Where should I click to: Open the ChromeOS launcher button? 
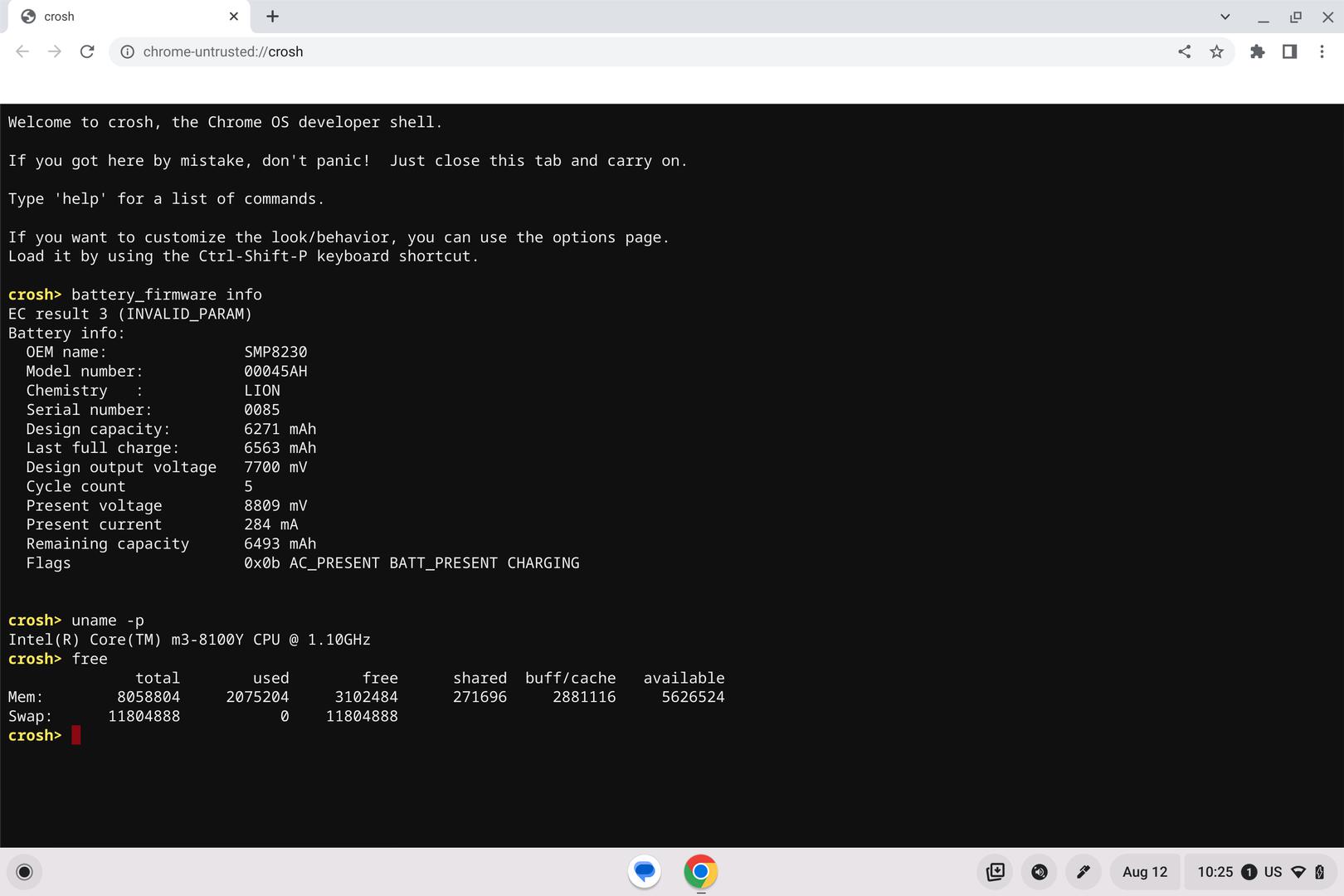tap(25, 872)
